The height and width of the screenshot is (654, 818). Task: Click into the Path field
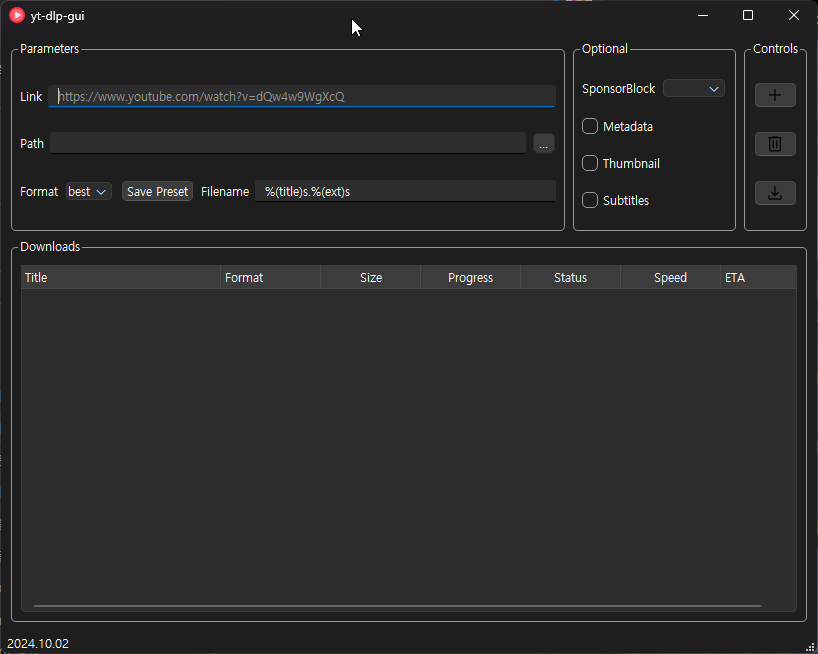[x=287, y=143]
